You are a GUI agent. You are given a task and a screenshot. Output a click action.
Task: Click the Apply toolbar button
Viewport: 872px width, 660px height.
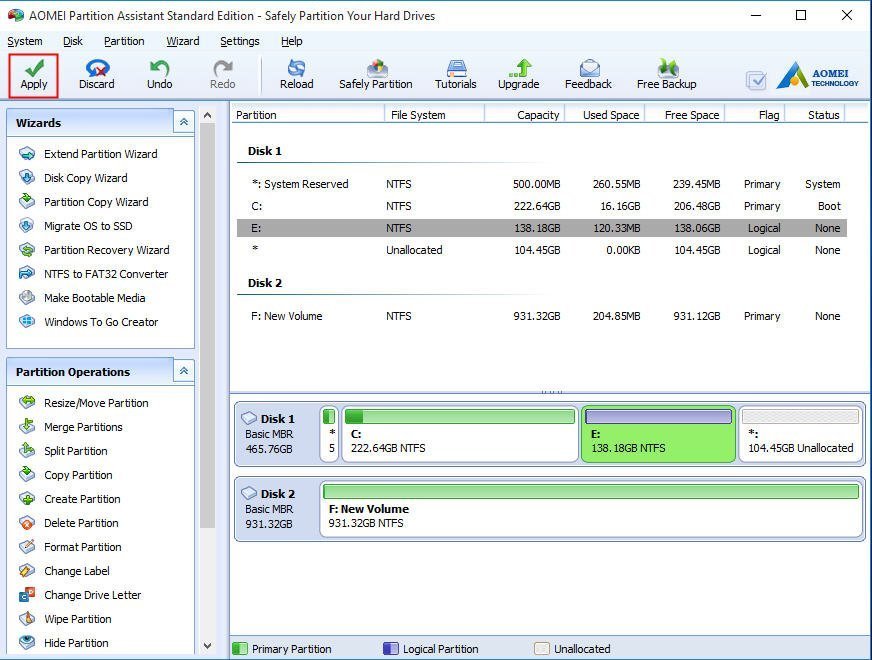click(x=34, y=75)
